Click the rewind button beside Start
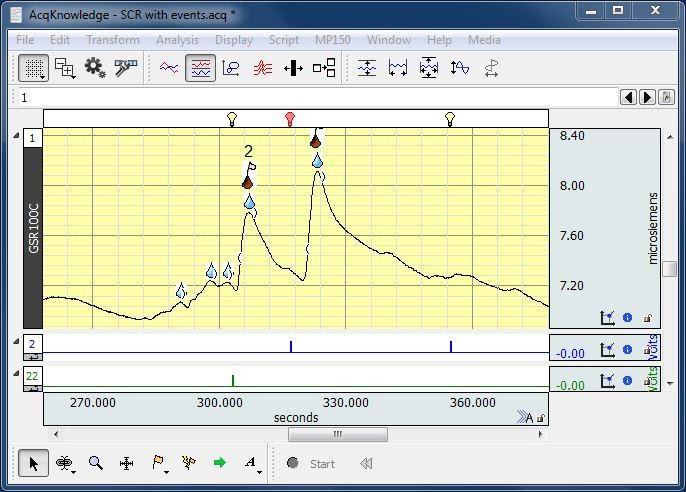This screenshot has height=492, width=686. (366, 463)
